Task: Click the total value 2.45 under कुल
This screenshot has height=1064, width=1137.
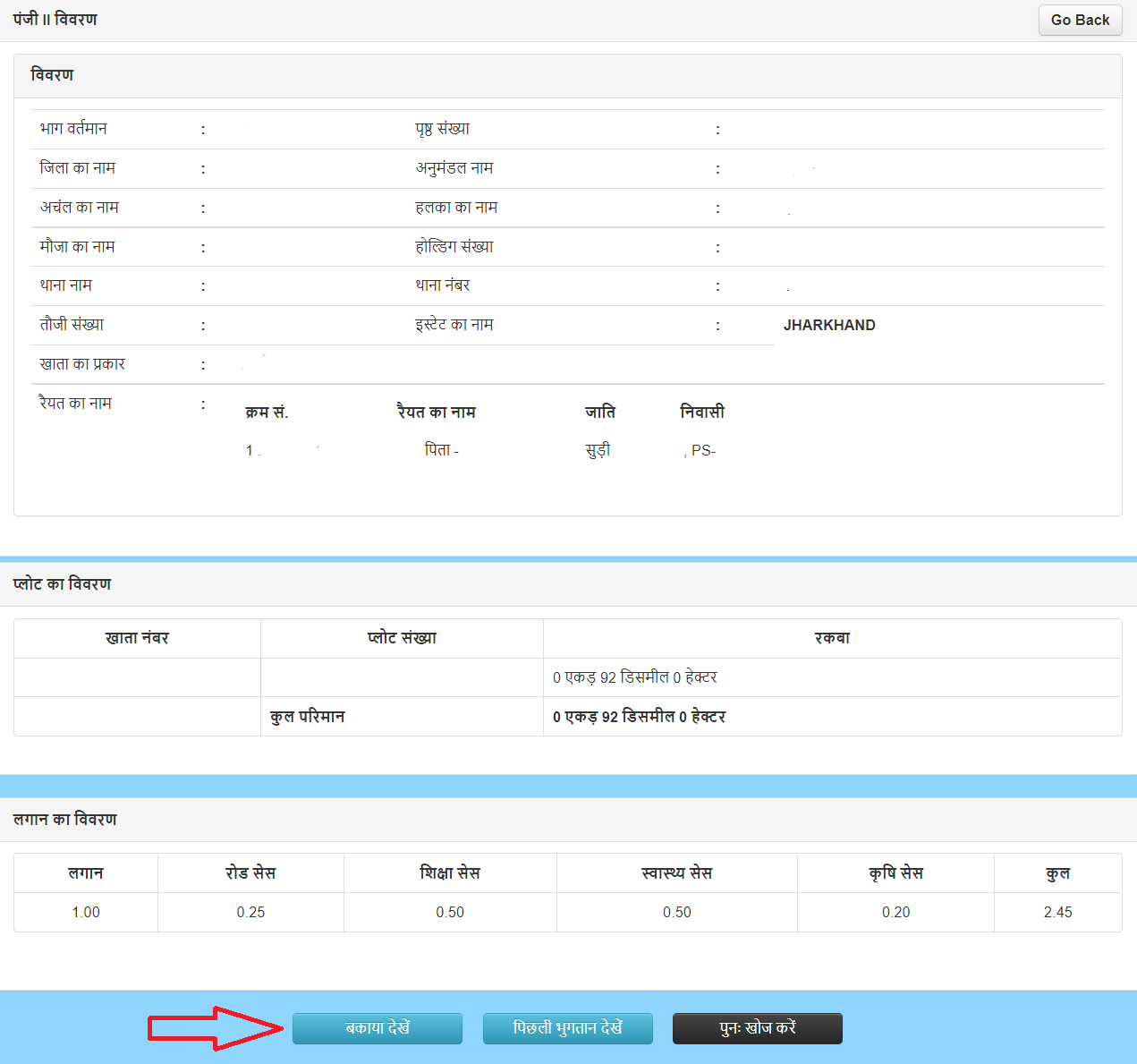Action: point(1057,912)
